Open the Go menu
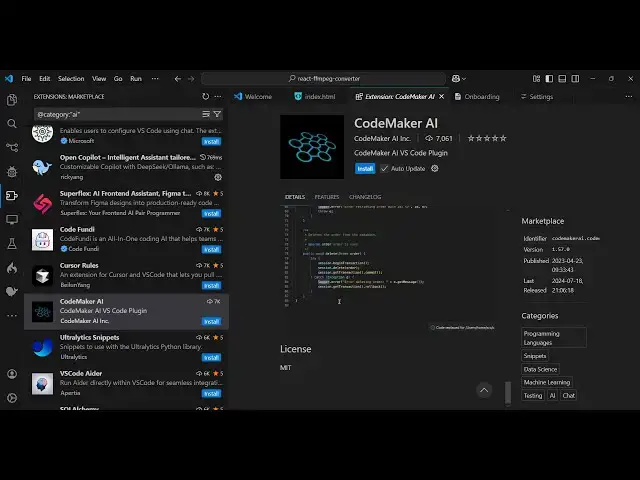 (118, 78)
